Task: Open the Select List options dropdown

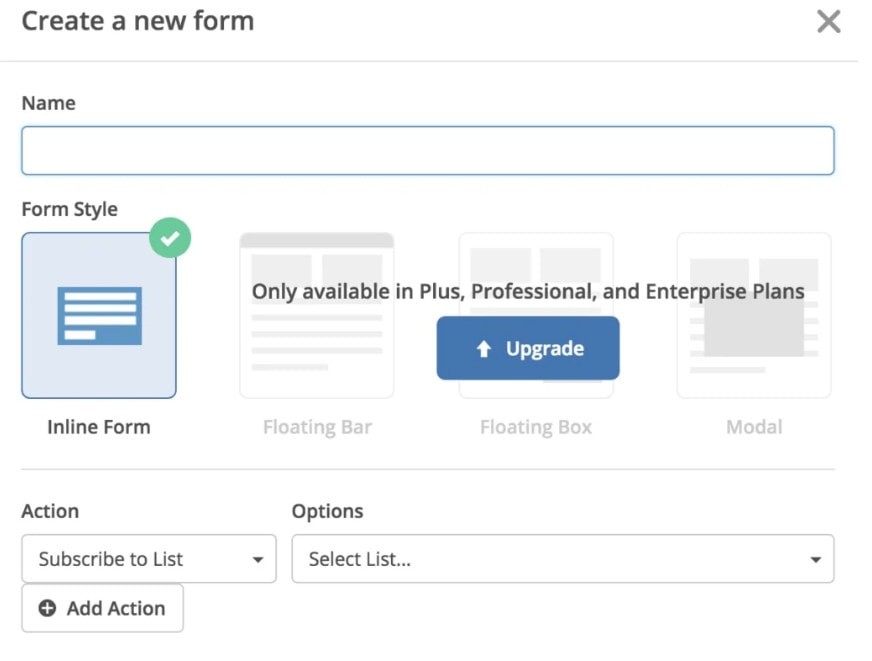Action: (x=562, y=559)
